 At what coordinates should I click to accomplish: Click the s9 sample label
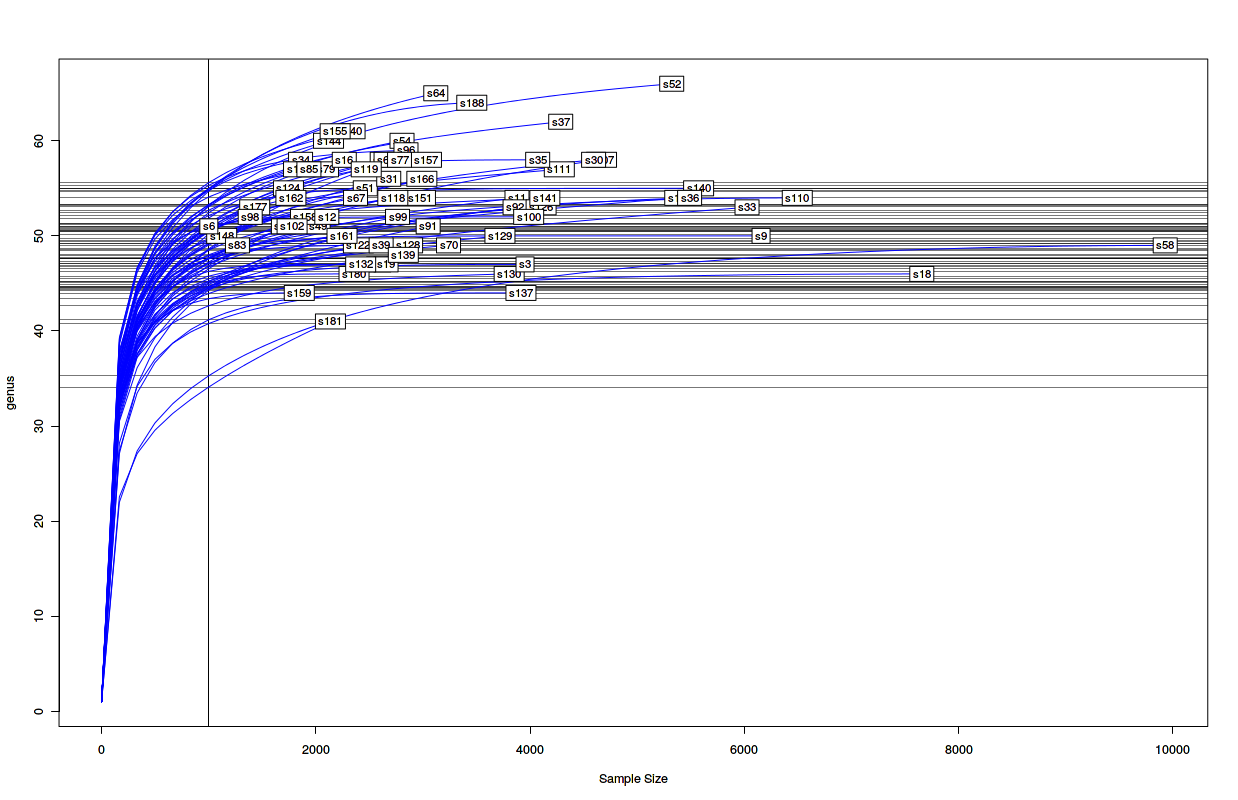761,236
